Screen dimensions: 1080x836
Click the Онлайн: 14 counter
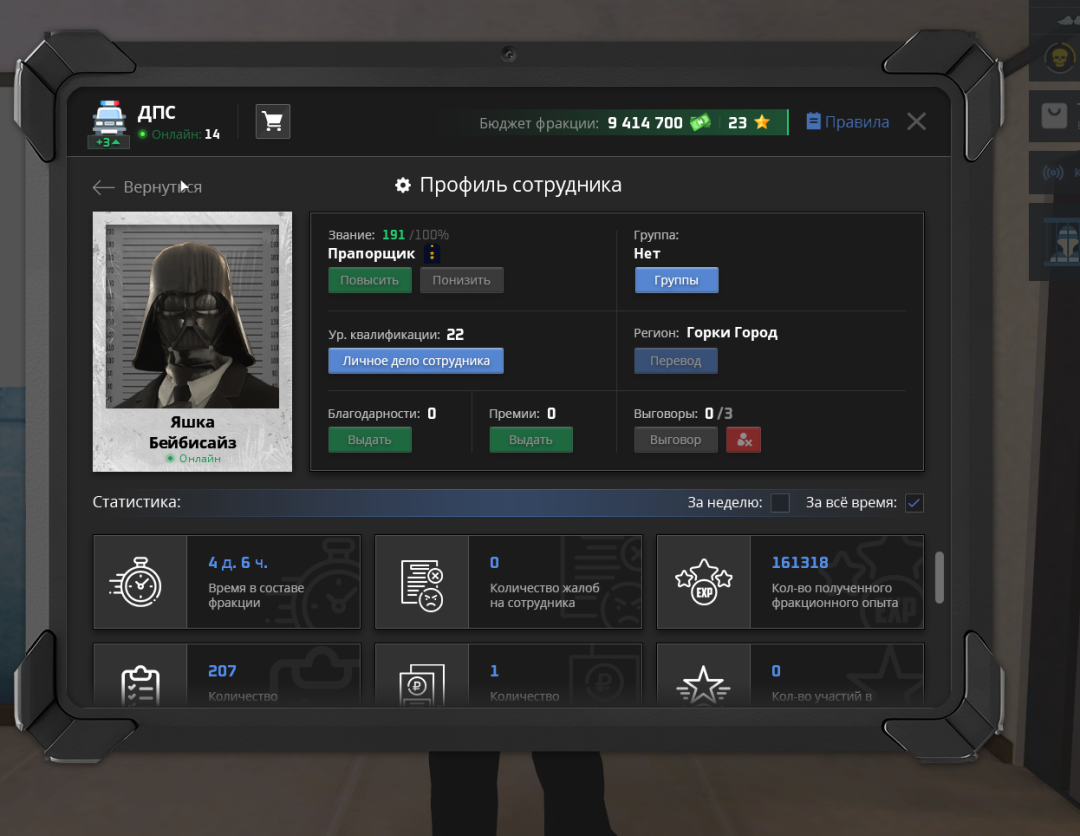(179, 134)
